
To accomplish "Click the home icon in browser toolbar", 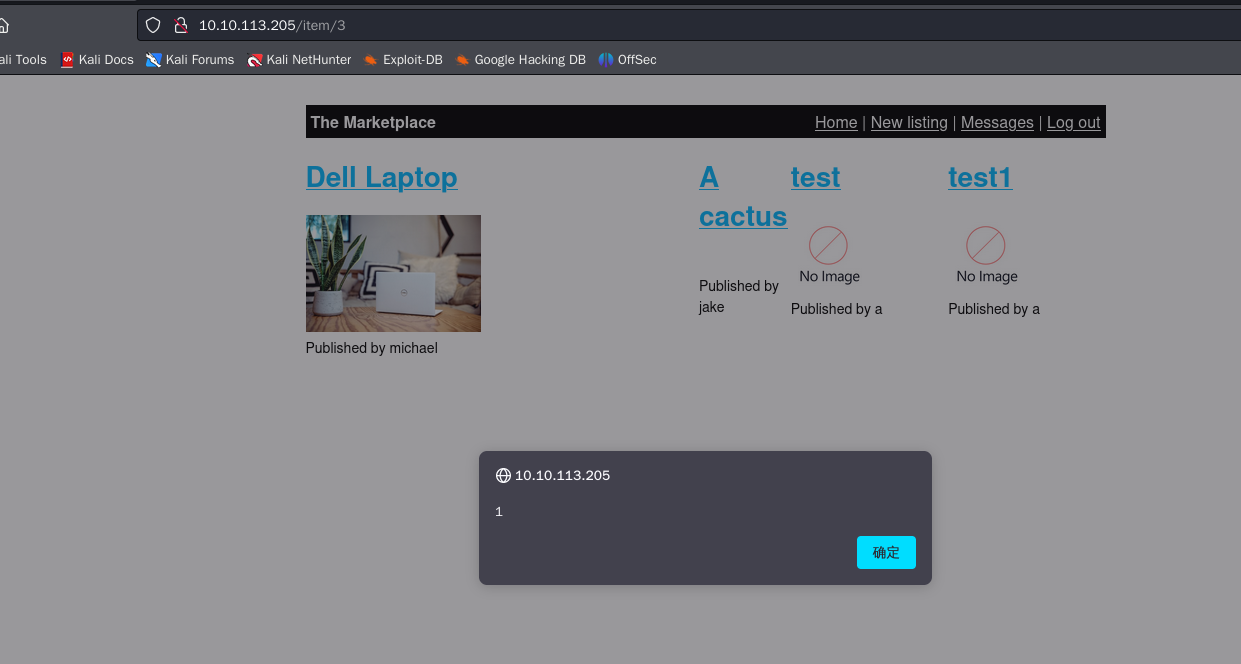I will tap(3, 25).
